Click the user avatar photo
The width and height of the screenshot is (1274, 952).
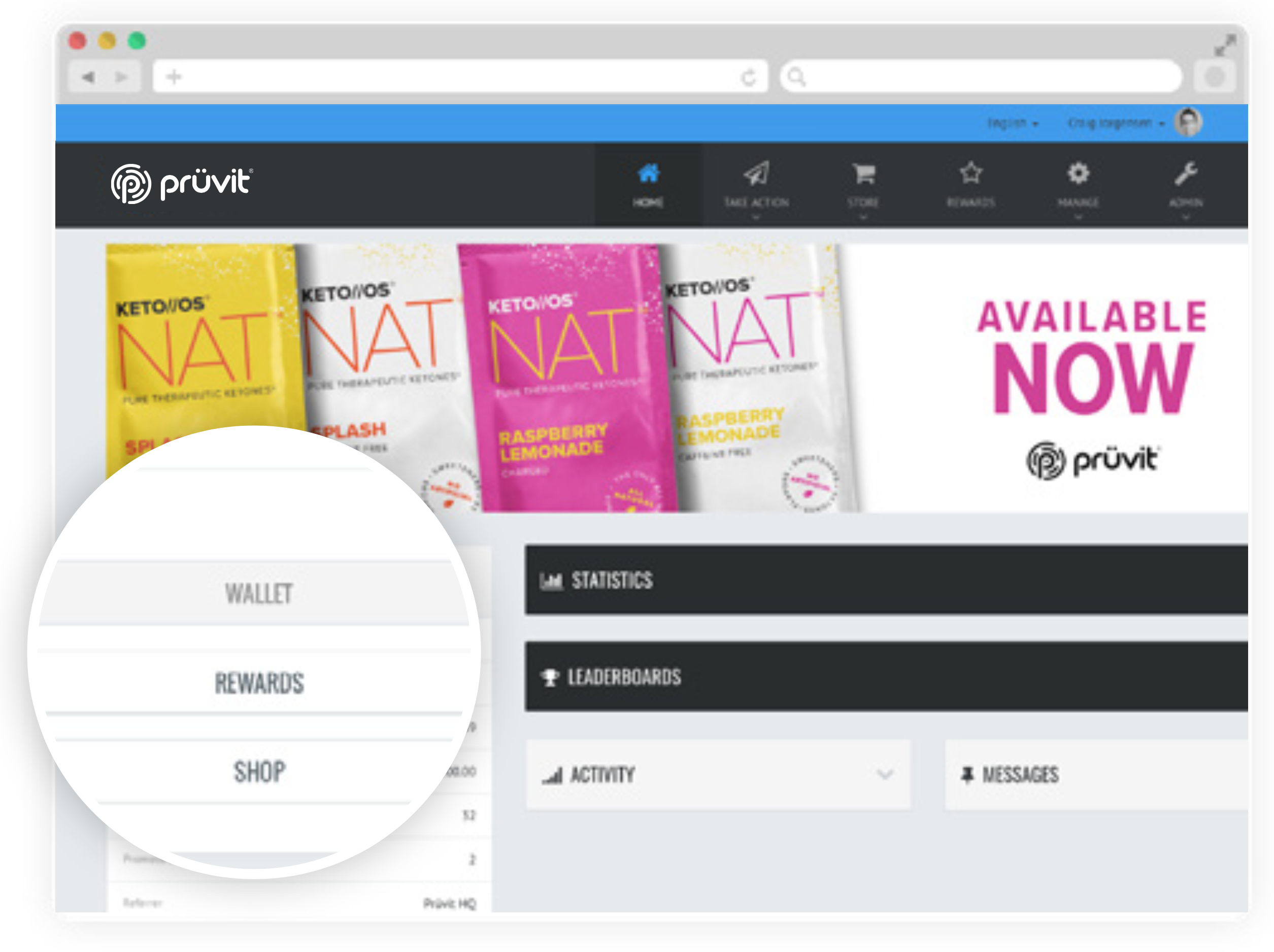1189,122
